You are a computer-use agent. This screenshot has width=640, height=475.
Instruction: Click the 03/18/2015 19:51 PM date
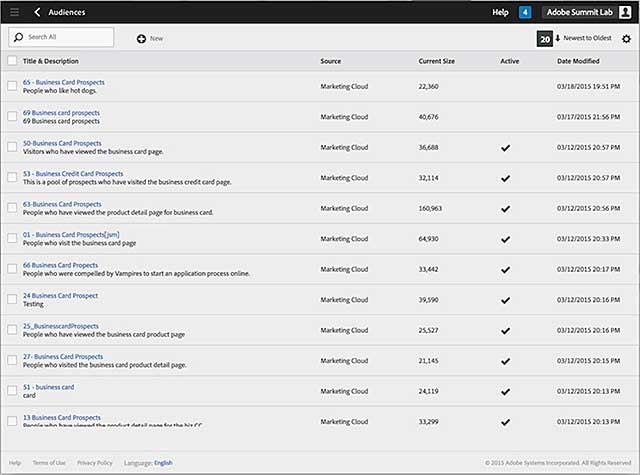[x=589, y=87]
